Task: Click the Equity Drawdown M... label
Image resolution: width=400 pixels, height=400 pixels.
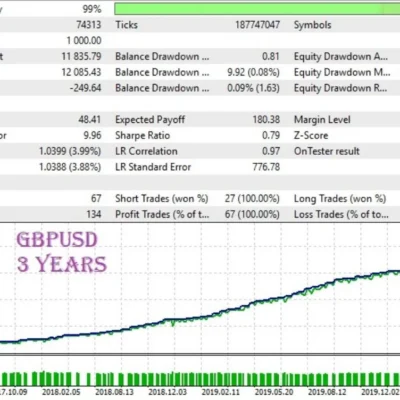Action: [342, 72]
